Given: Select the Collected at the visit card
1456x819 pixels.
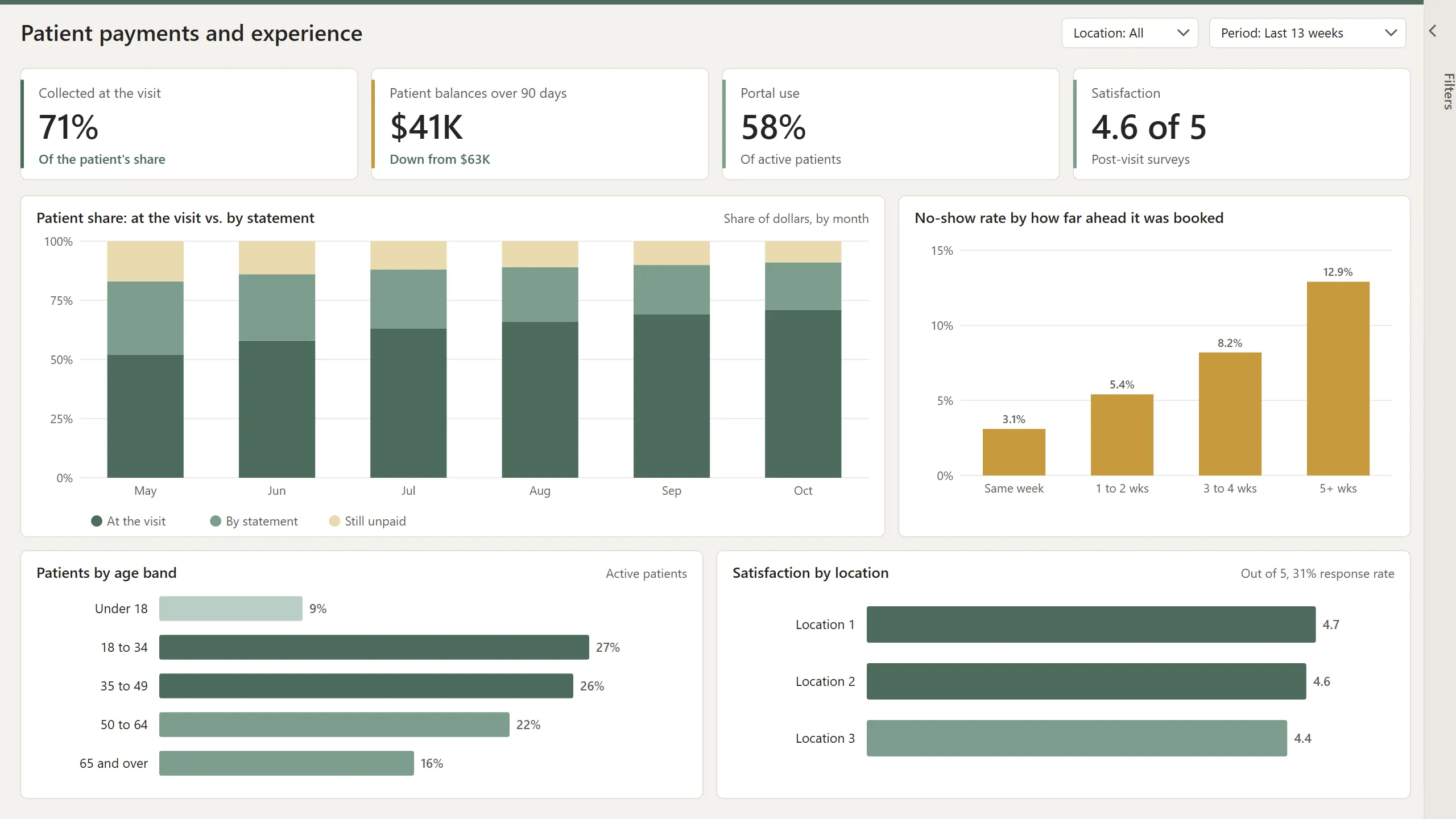Looking at the screenshot, I should [x=189, y=124].
